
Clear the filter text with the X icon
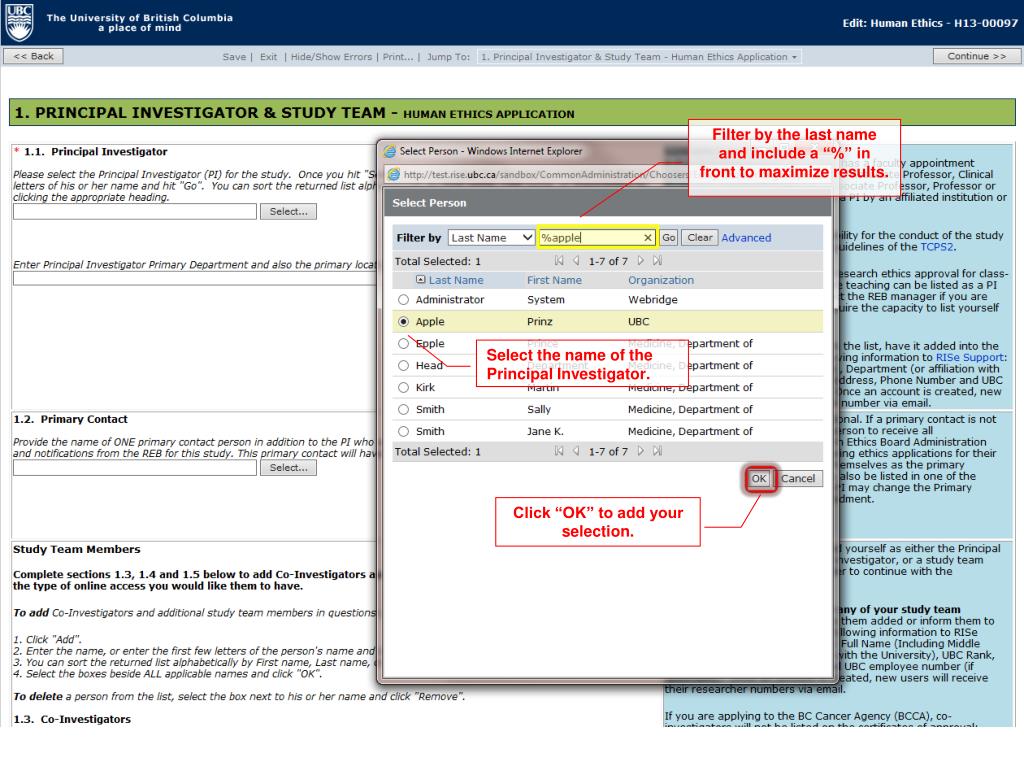(647, 238)
